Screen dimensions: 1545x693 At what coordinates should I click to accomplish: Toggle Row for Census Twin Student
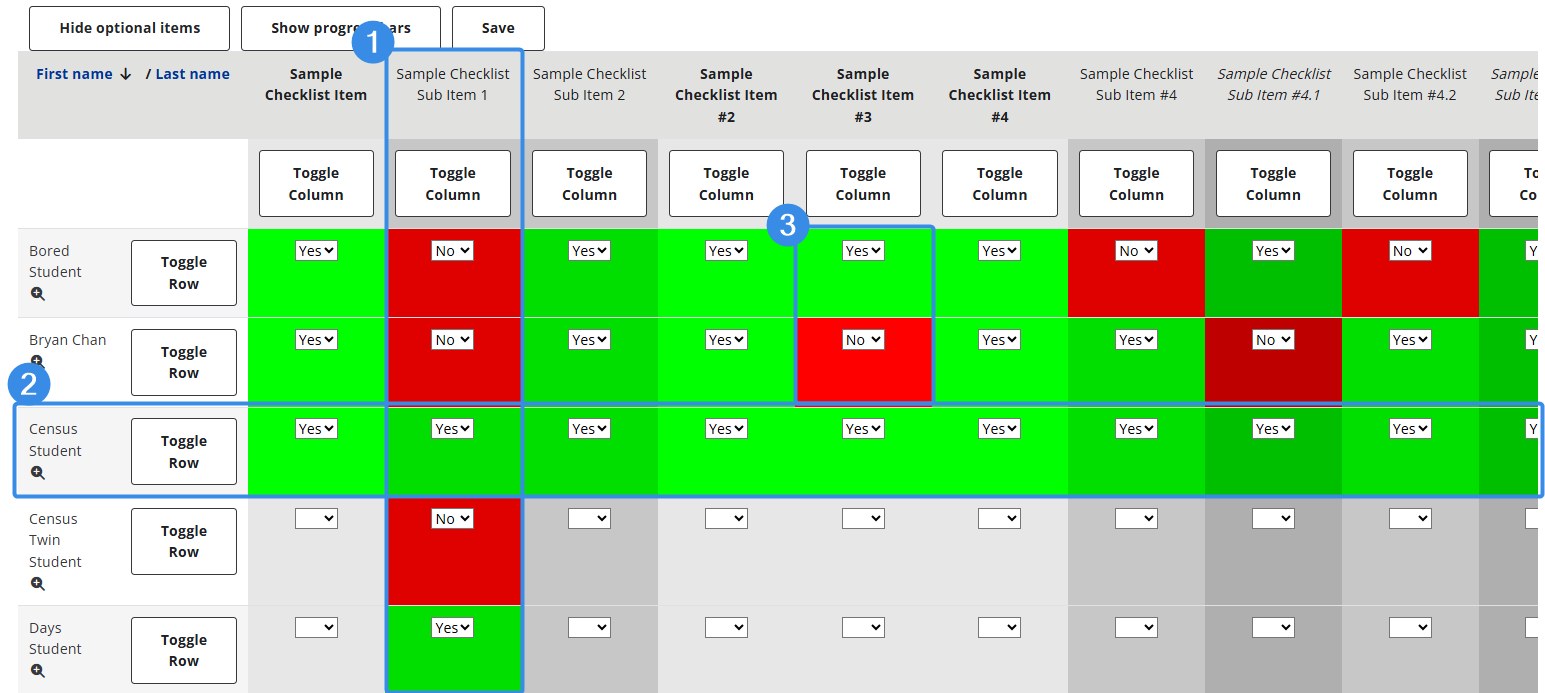coord(184,541)
